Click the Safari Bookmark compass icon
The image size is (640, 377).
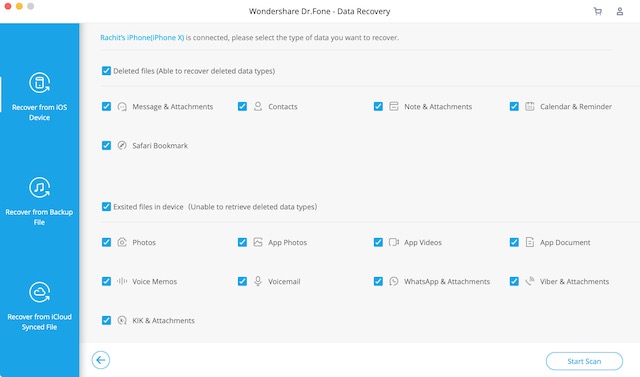click(x=122, y=146)
